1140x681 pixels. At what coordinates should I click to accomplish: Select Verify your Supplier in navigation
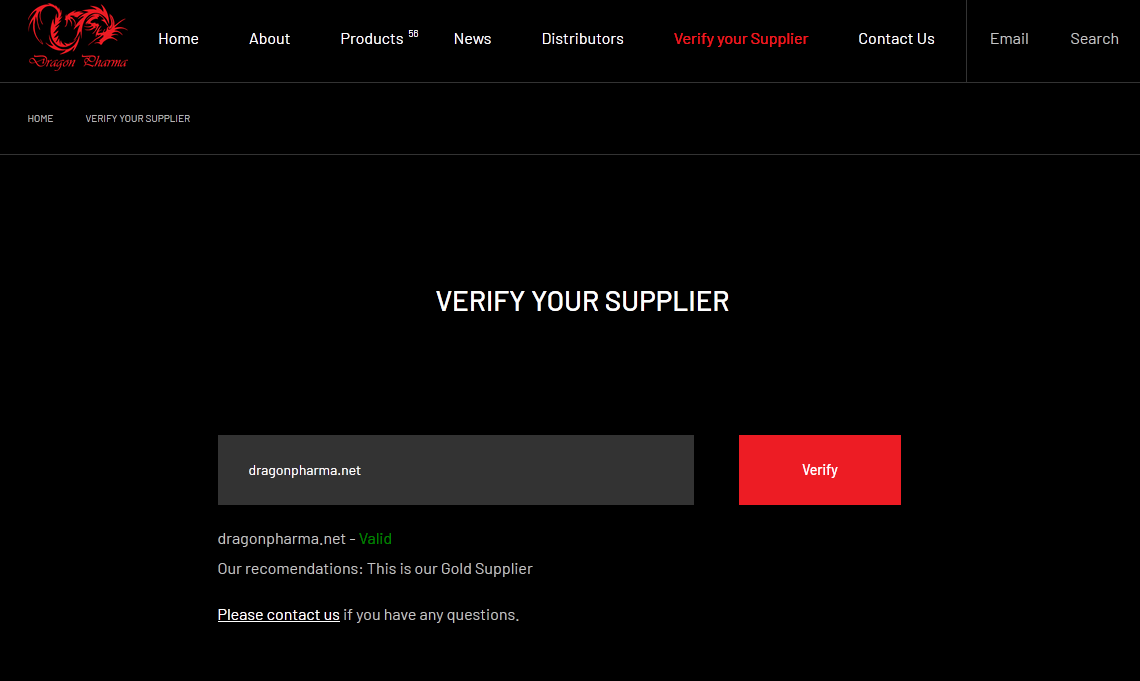pyautogui.click(x=741, y=39)
